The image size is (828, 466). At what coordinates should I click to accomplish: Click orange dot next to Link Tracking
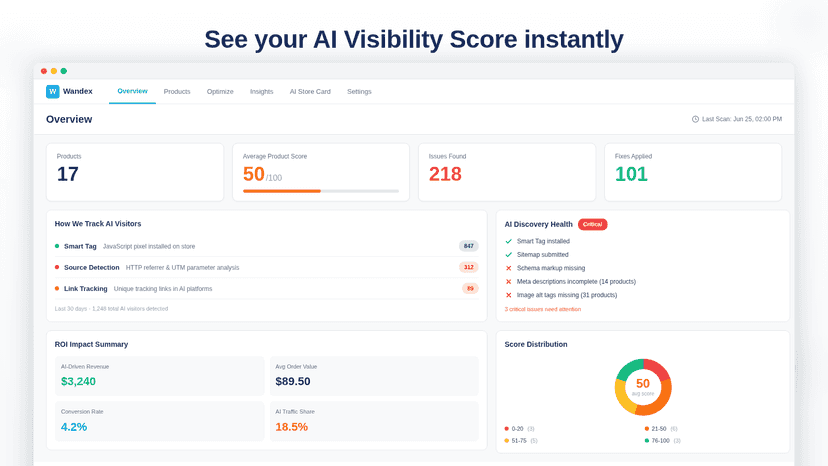pos(57,288)
